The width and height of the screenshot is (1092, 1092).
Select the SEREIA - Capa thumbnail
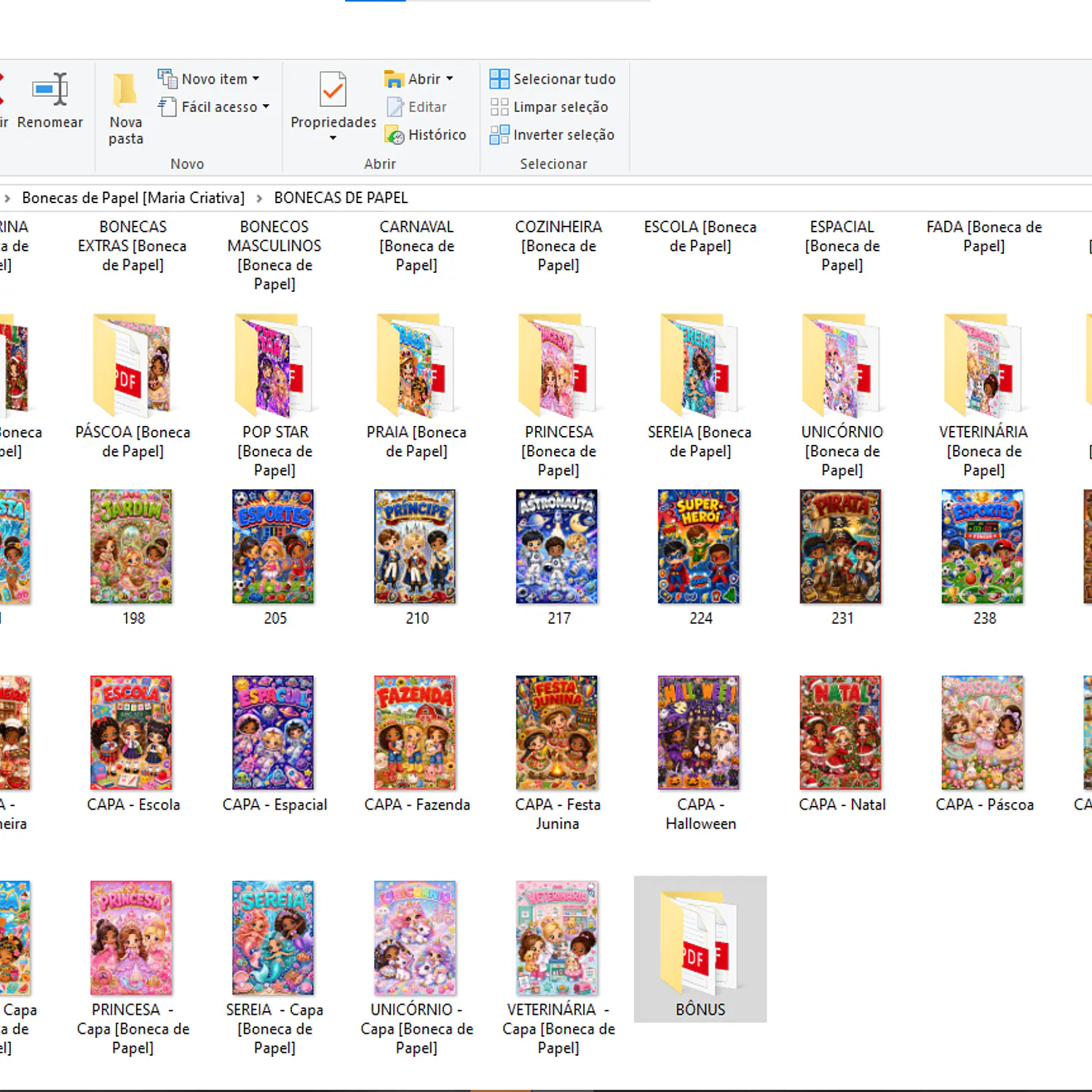tap(274, 938)
